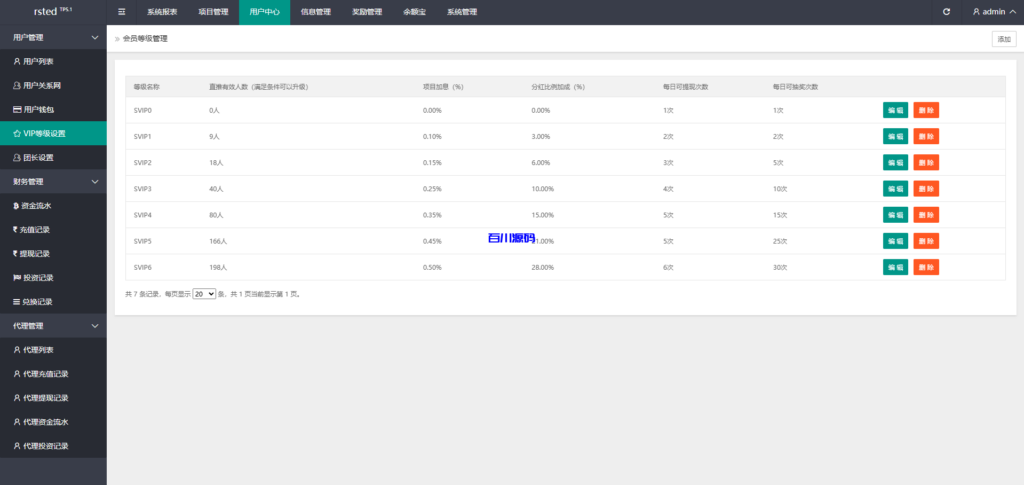
Task: Click 删除 for the SVIP2 row
Action: pos(926,163)
